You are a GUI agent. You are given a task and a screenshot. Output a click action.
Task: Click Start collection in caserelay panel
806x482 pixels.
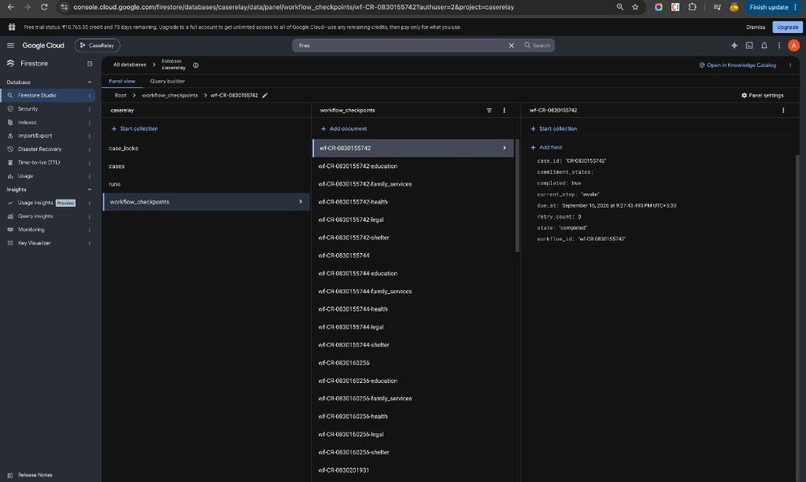(135, 128)
